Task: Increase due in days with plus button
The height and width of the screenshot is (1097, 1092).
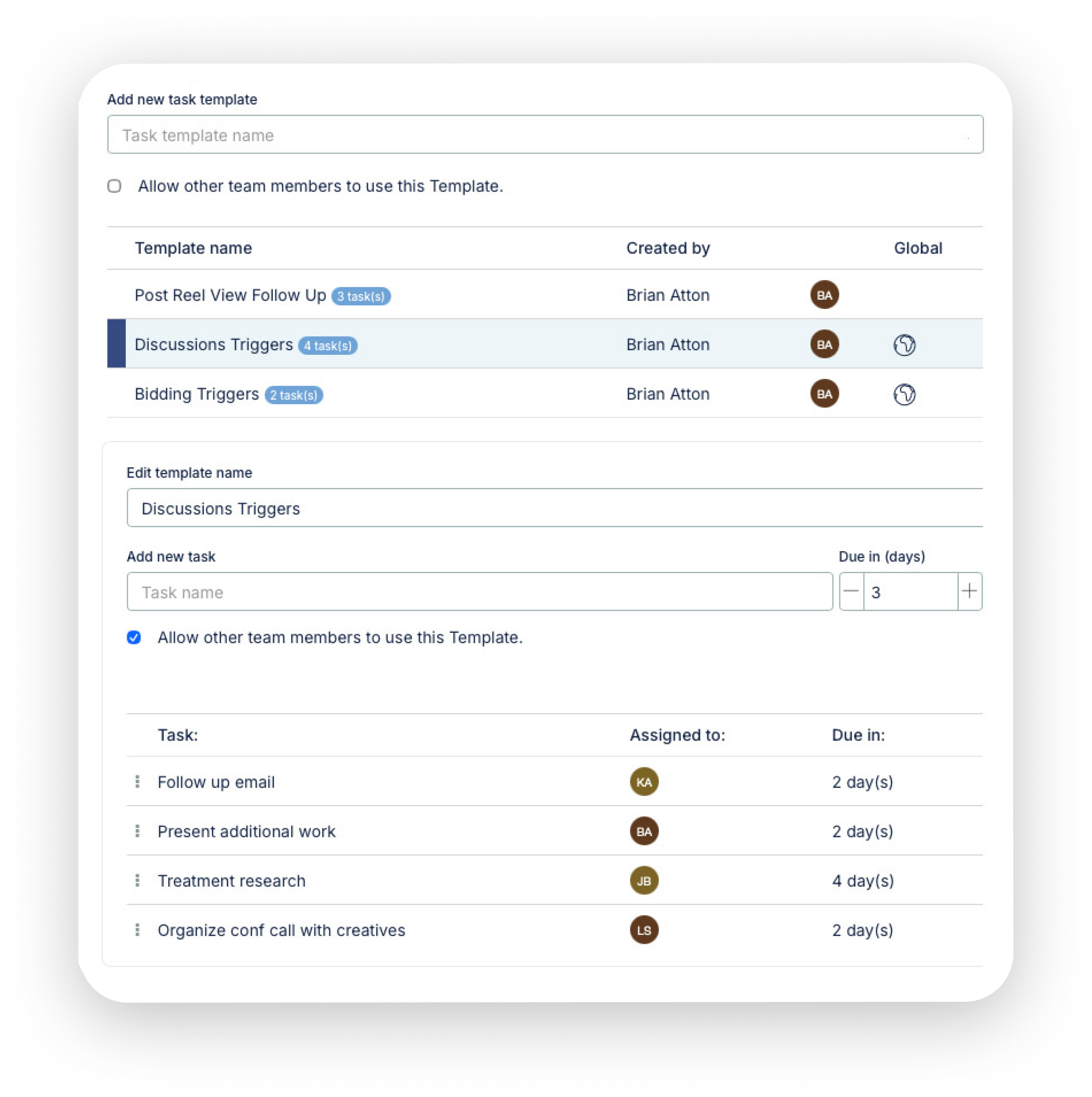Action: [x=970, y=592]
